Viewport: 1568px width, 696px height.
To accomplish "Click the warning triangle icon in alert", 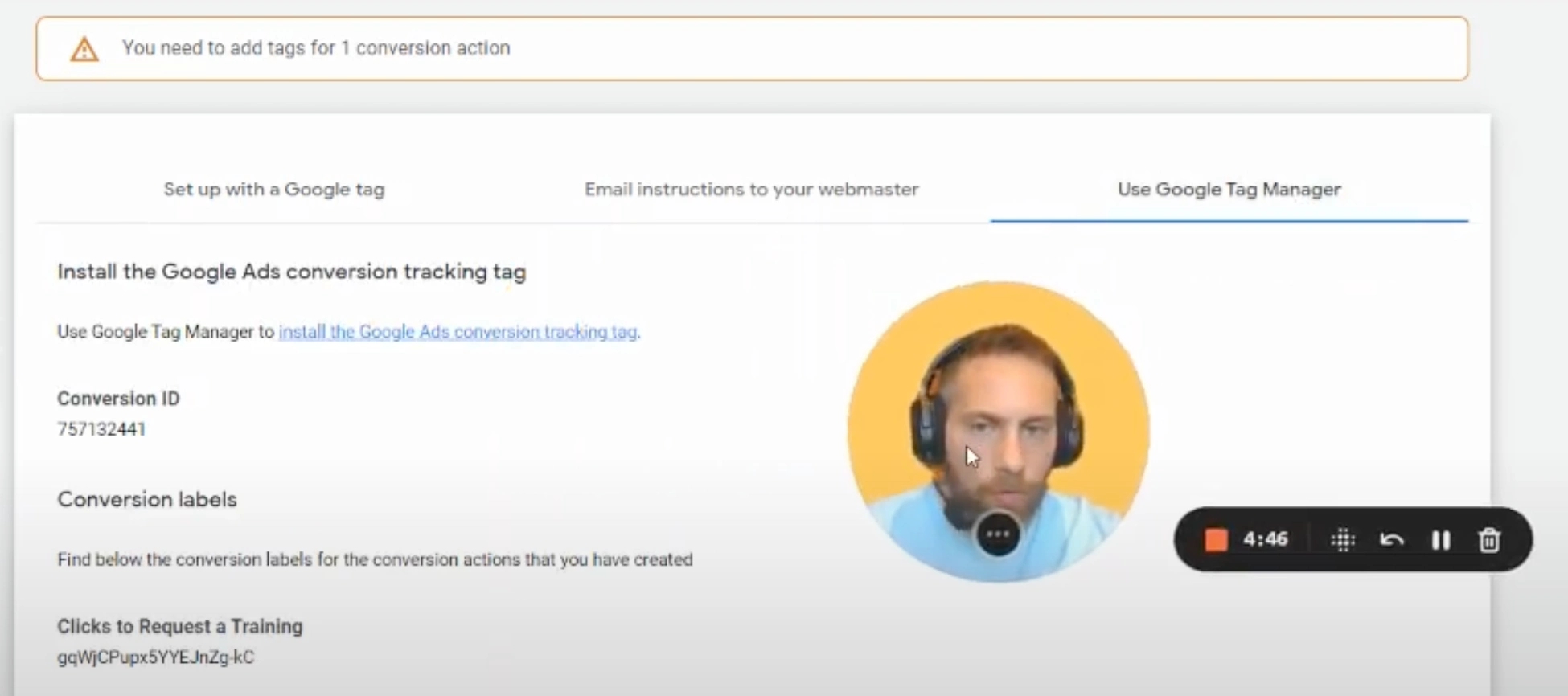I will (x=84, y=49).
